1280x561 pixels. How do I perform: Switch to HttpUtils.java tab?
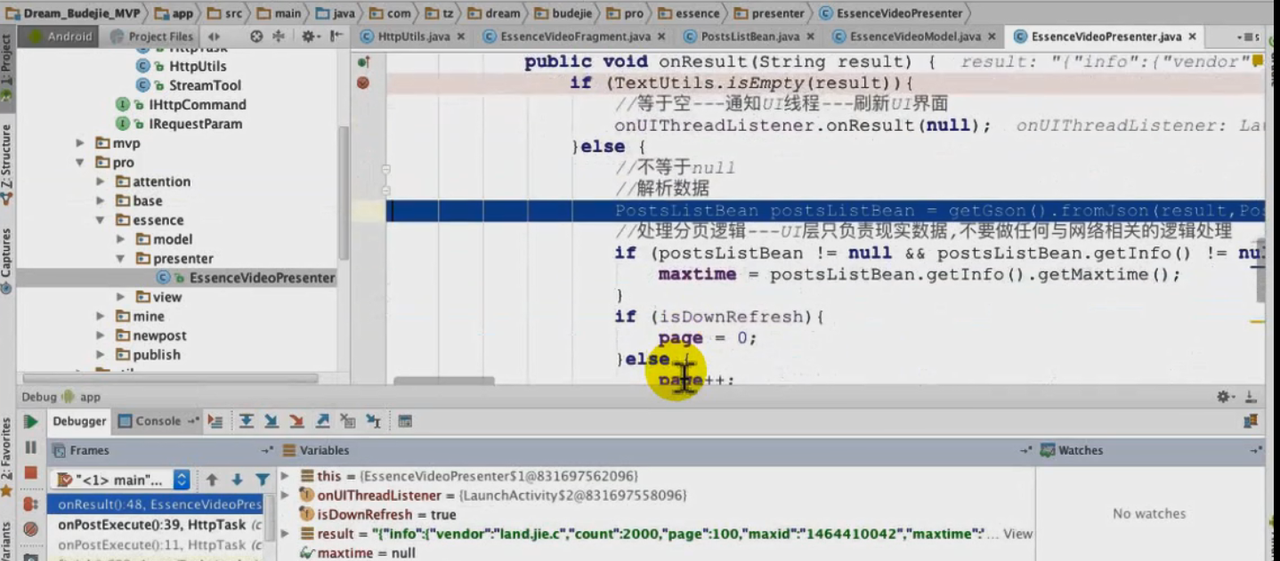412,37
